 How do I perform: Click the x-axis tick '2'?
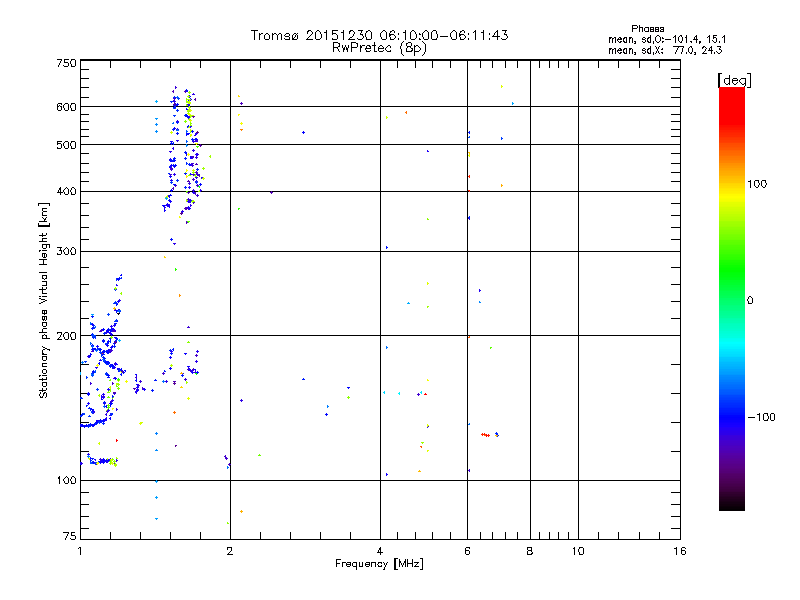230,551
